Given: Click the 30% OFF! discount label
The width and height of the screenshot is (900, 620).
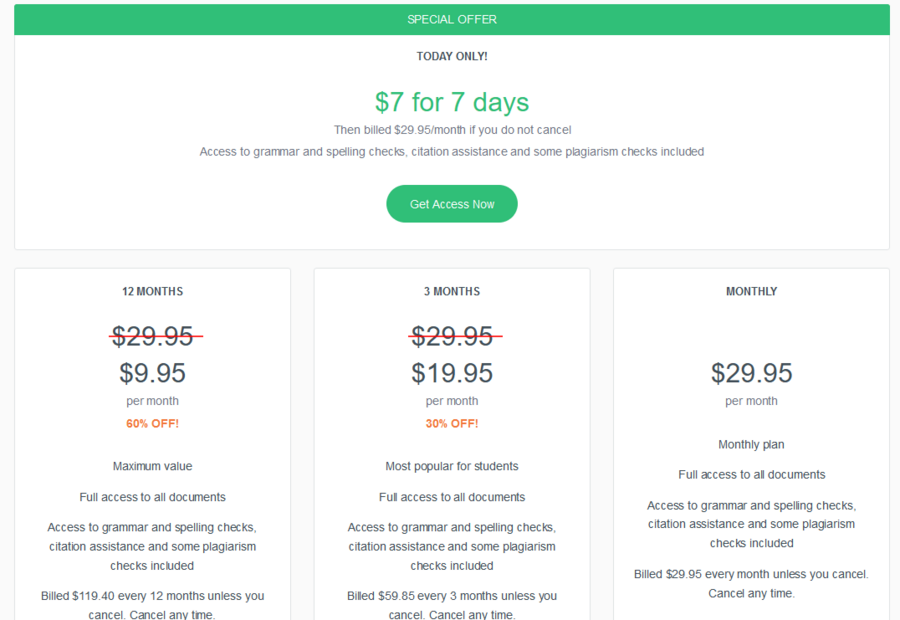Looking at the screenshot, I should (452, 424).
